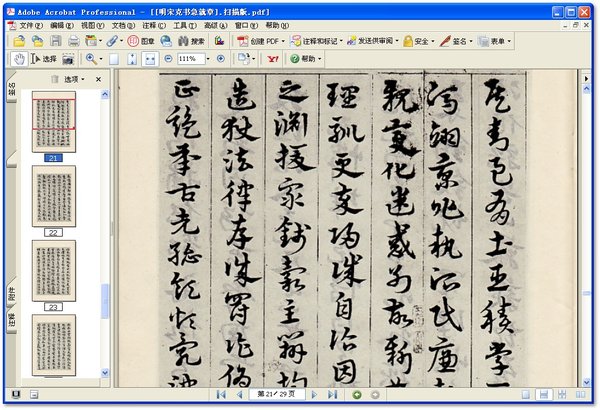The height and width of the screenshot is (410, 600).
Task: Set Fit Page view
Action: coord(132,59)
